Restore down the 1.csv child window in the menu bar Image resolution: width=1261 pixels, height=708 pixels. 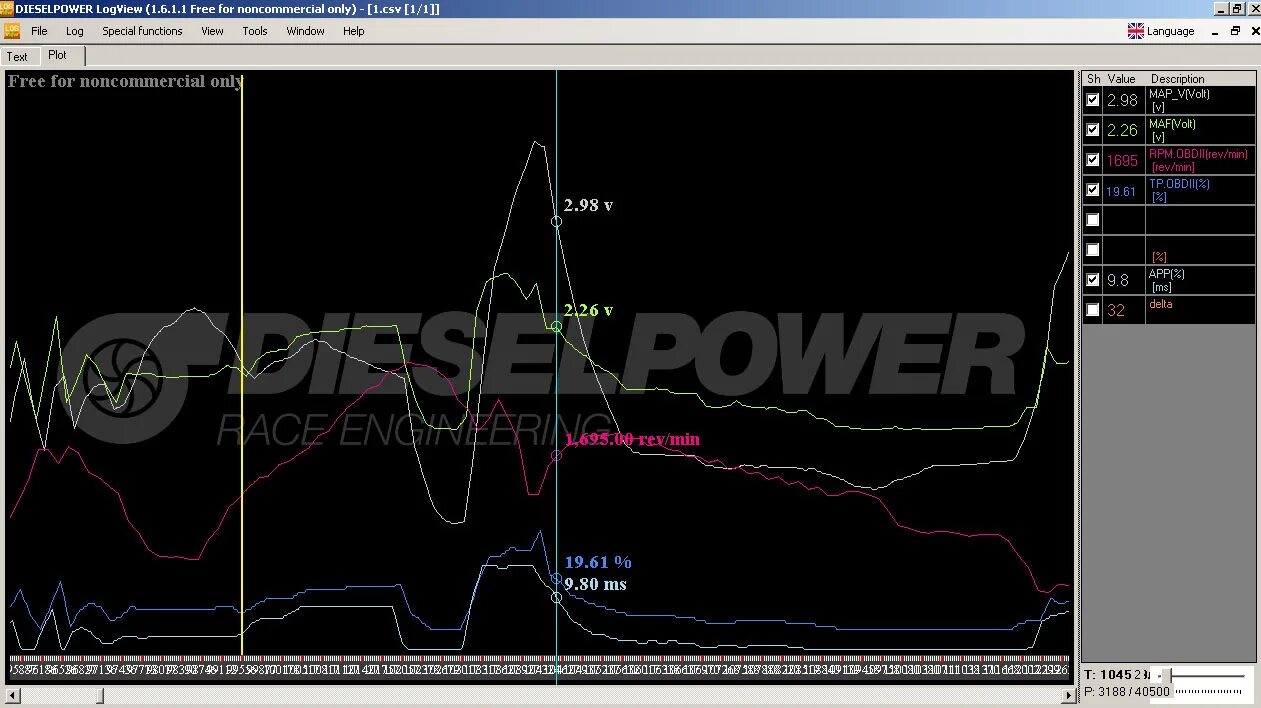(x=1235, y=31)
